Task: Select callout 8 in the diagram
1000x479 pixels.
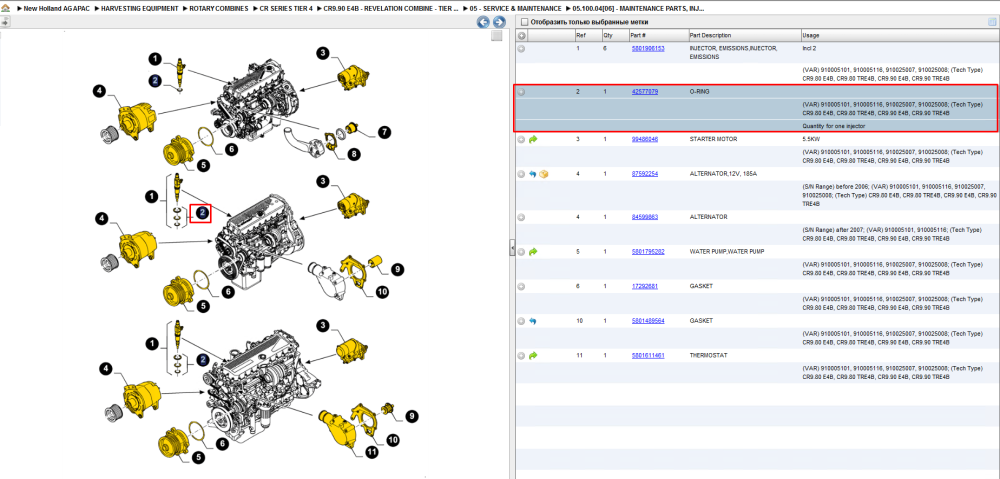Action: pos(353,154)
